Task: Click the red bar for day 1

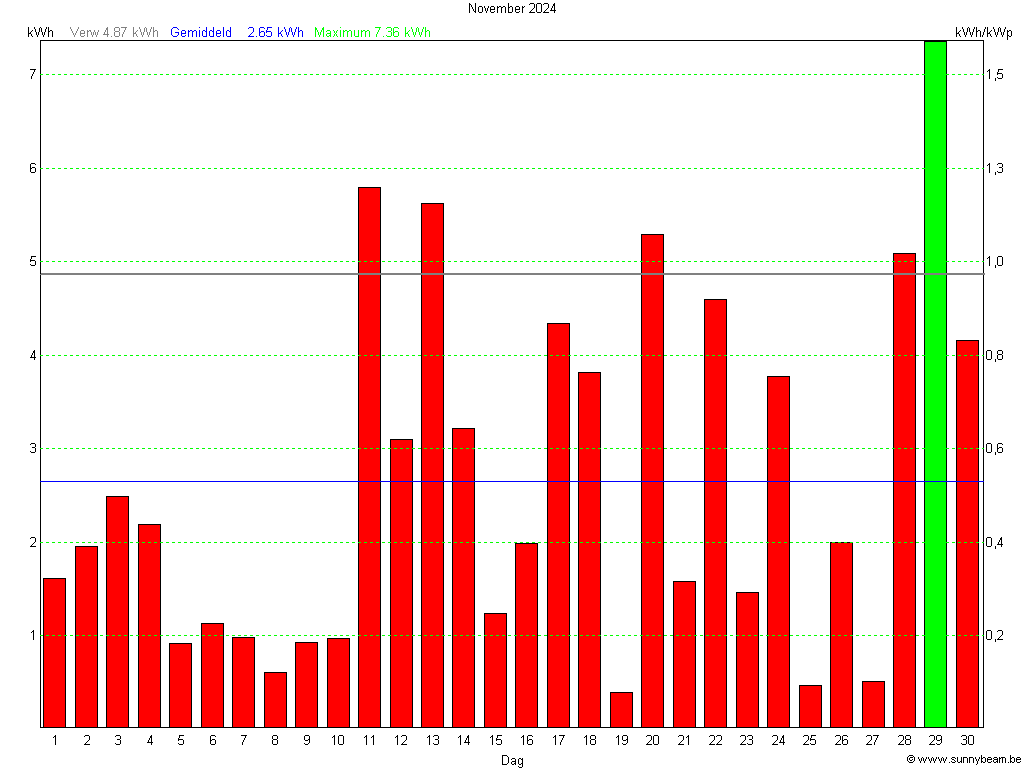Action: (54, 653)
